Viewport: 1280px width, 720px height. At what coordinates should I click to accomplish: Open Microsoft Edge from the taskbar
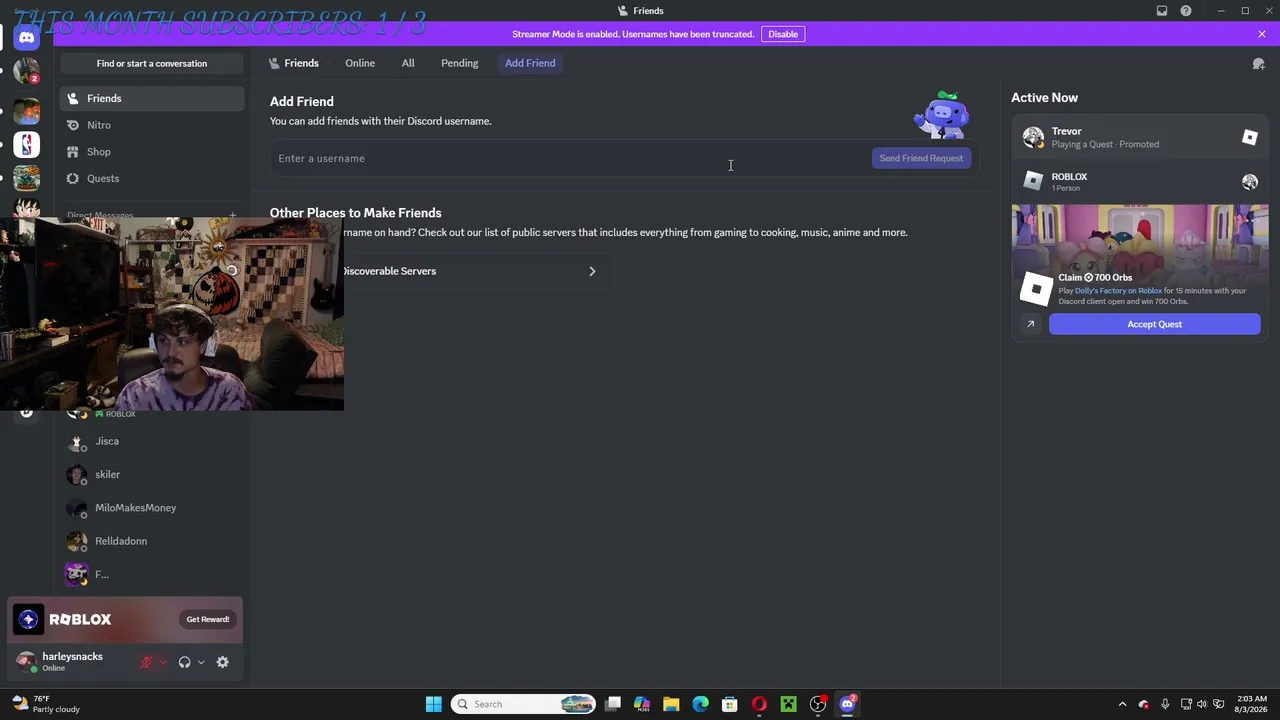pyautogui.click(x=700, y=704)
